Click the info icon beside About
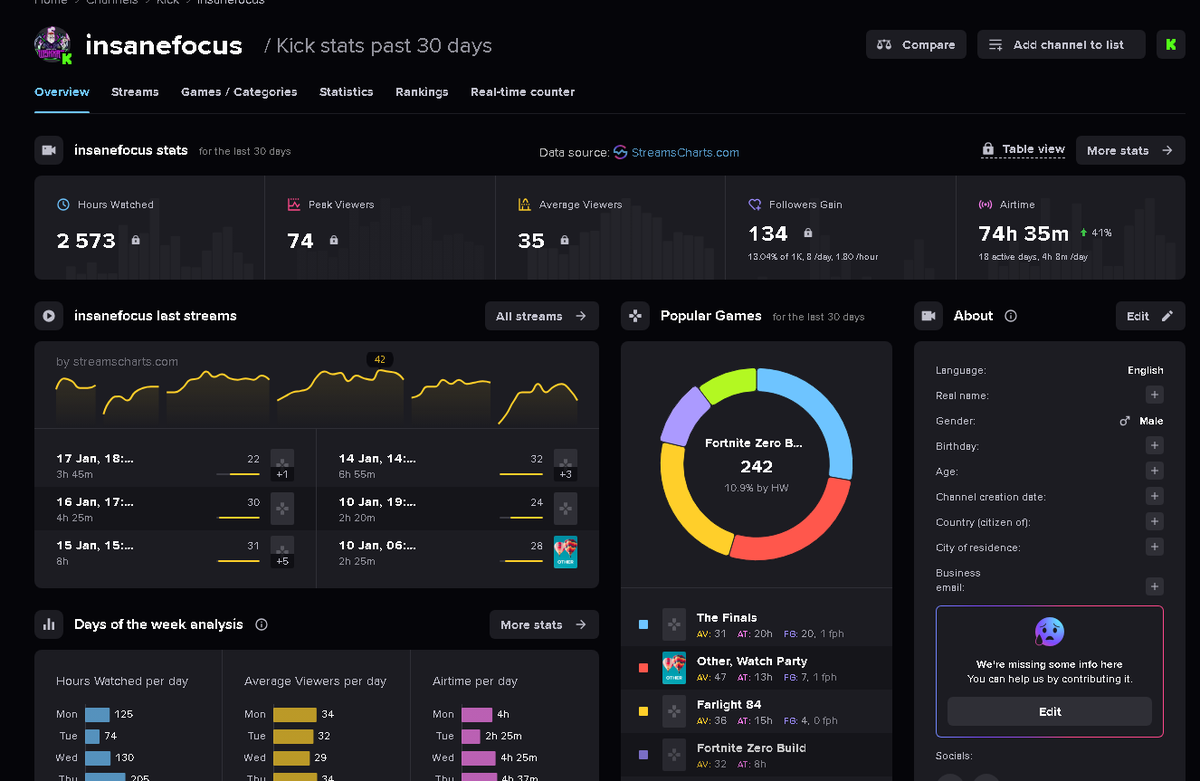The height and width of the screenshot is (781, 1200). 1010,316
